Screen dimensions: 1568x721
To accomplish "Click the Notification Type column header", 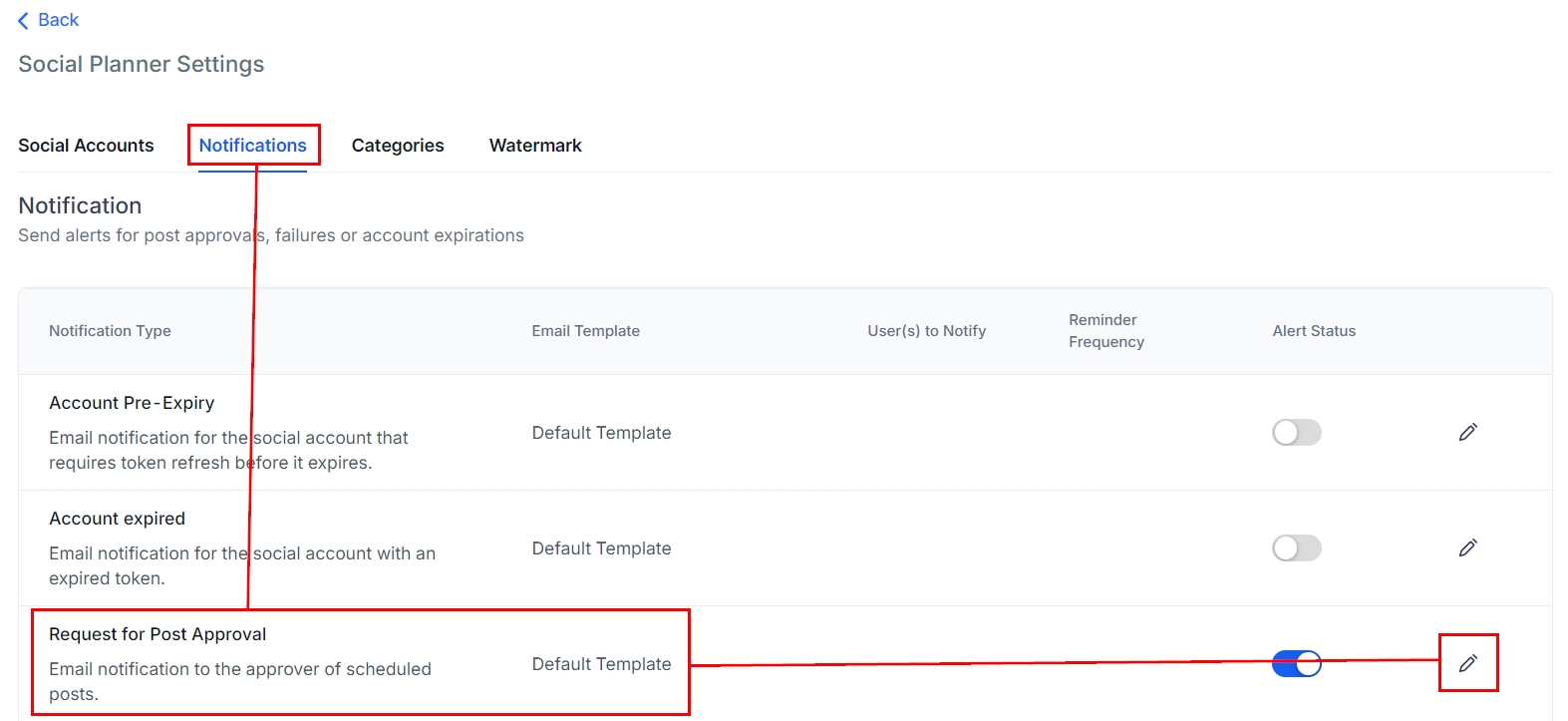I will [110, 331].
